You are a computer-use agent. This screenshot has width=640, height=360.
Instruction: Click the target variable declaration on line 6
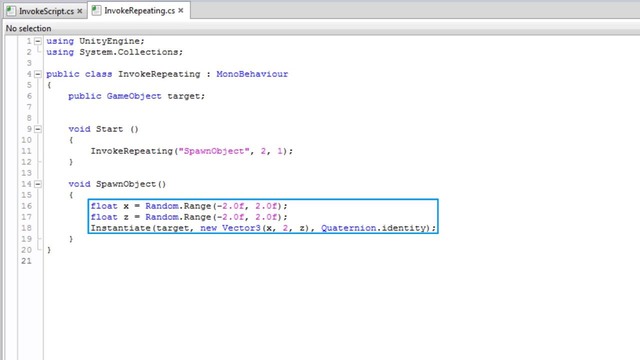tap(186, 96)
